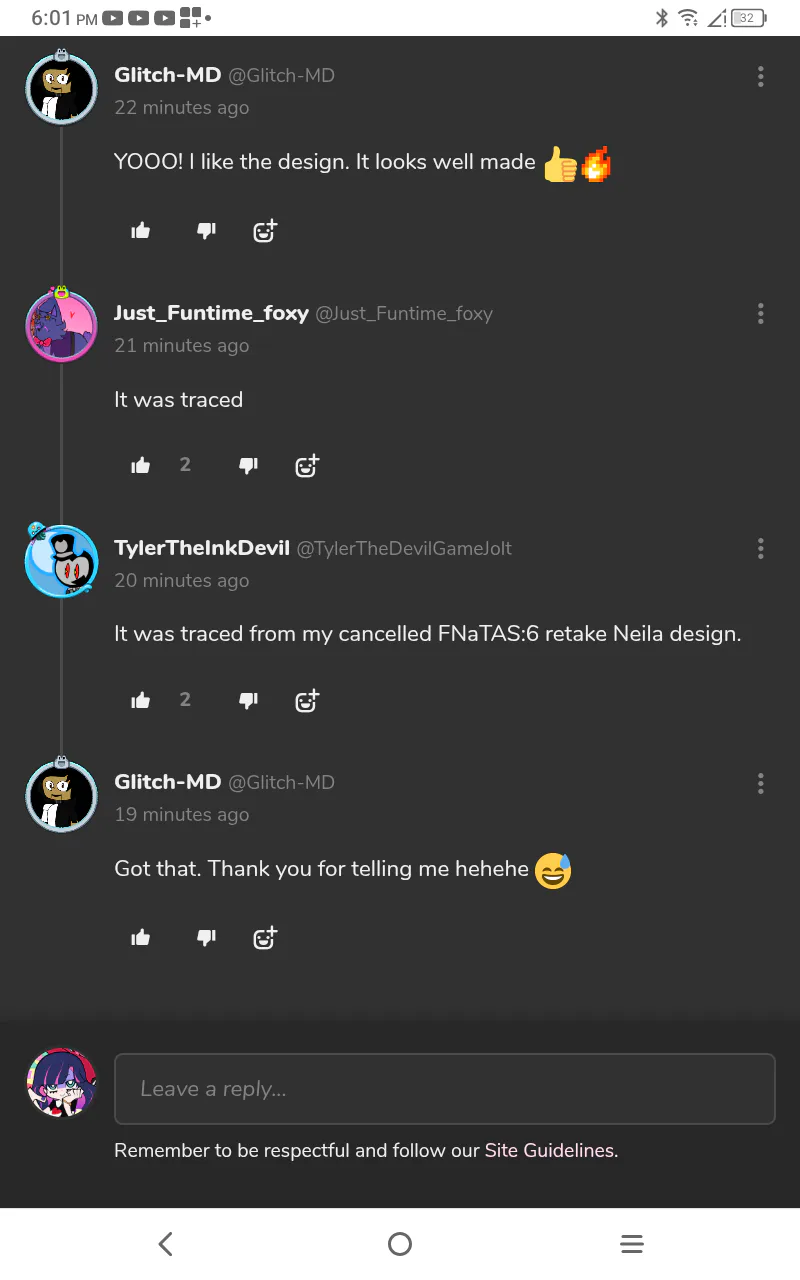Viewport: 800px width, 1280px height.
Task: Dislike Glitch-MD's "YOOO!" comment
Action: [x=206, y=231]
